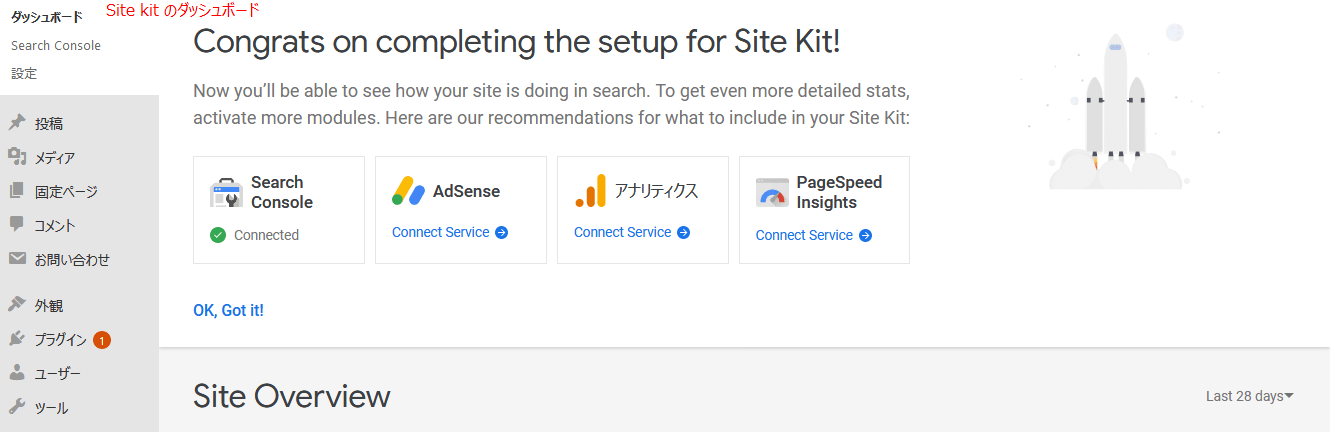Image resolution: width=1330 pixels, height=432 pixels.
Task: Connect the アナリティクス service
Action: [x=632, y=232]
